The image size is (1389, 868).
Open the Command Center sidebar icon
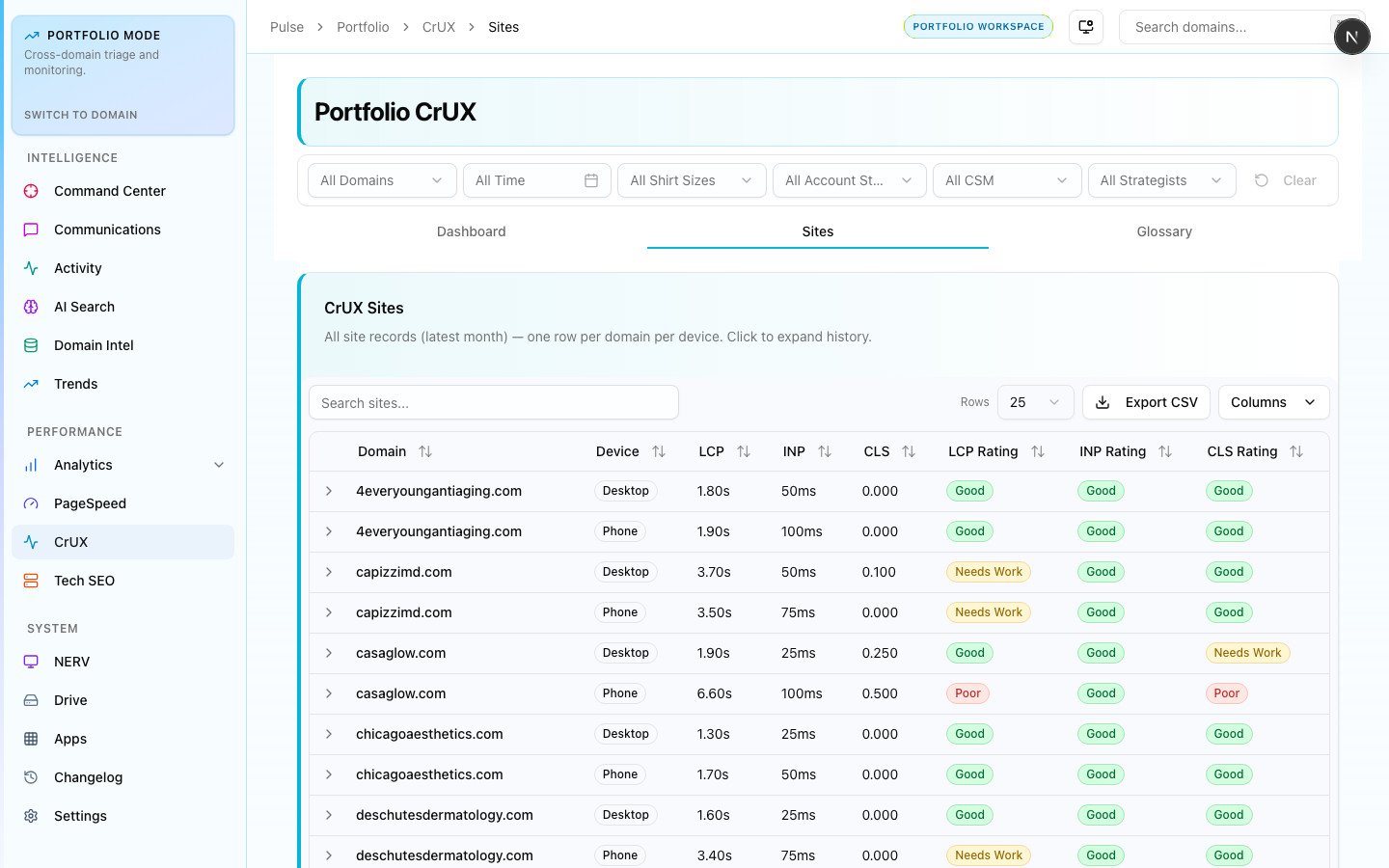31,191
